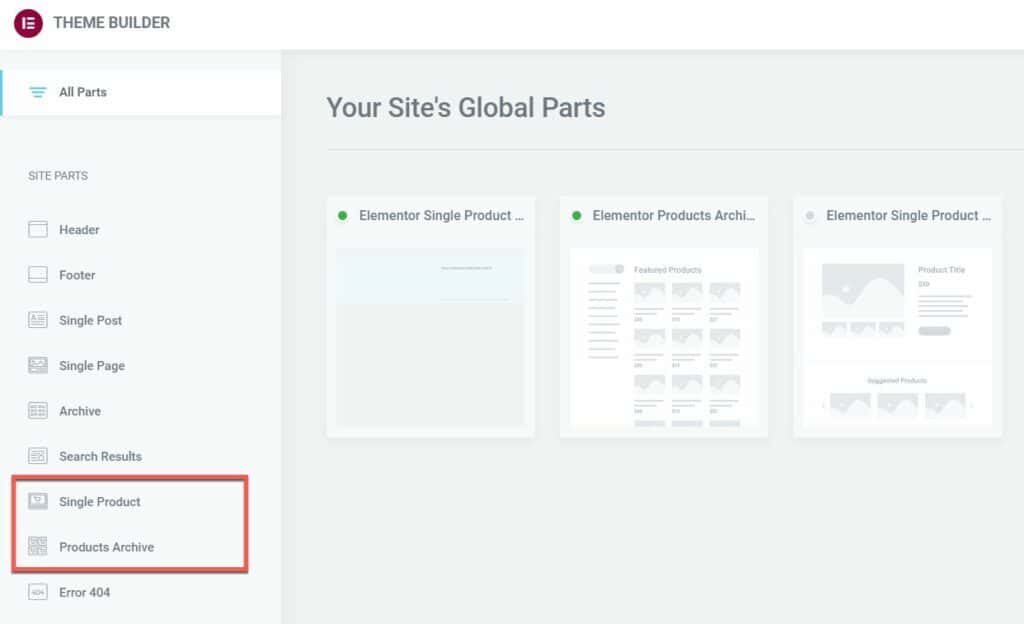
Task: Click the filter icon beside All Parts
Action: (x=38, y=92)
